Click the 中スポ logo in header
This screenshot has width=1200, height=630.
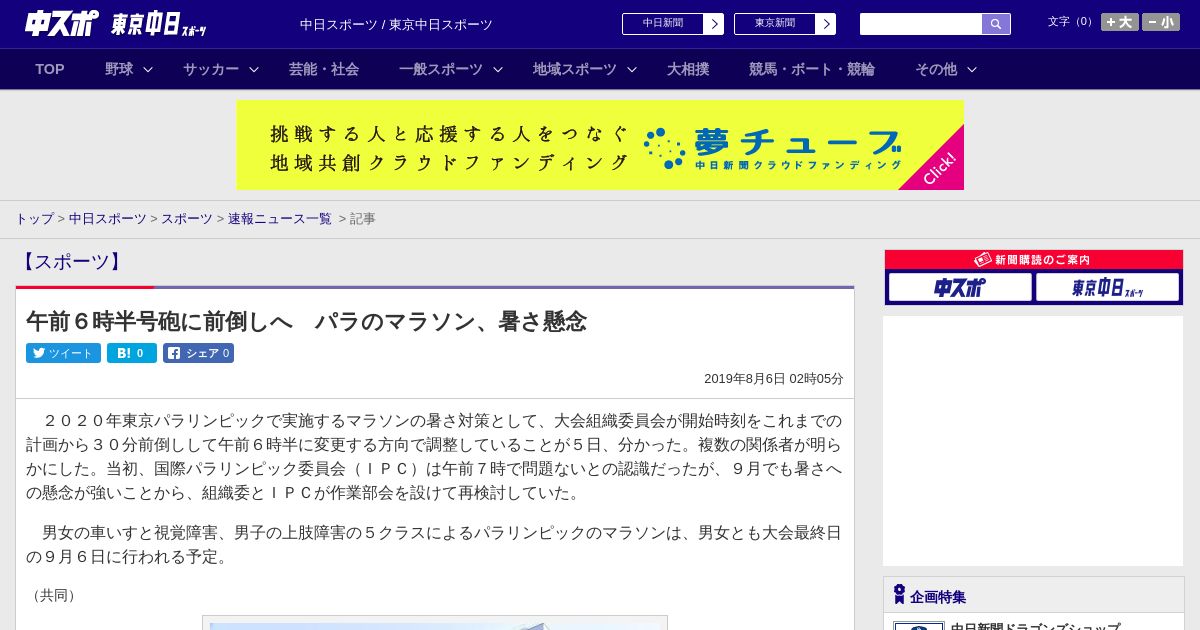point(62,23)
